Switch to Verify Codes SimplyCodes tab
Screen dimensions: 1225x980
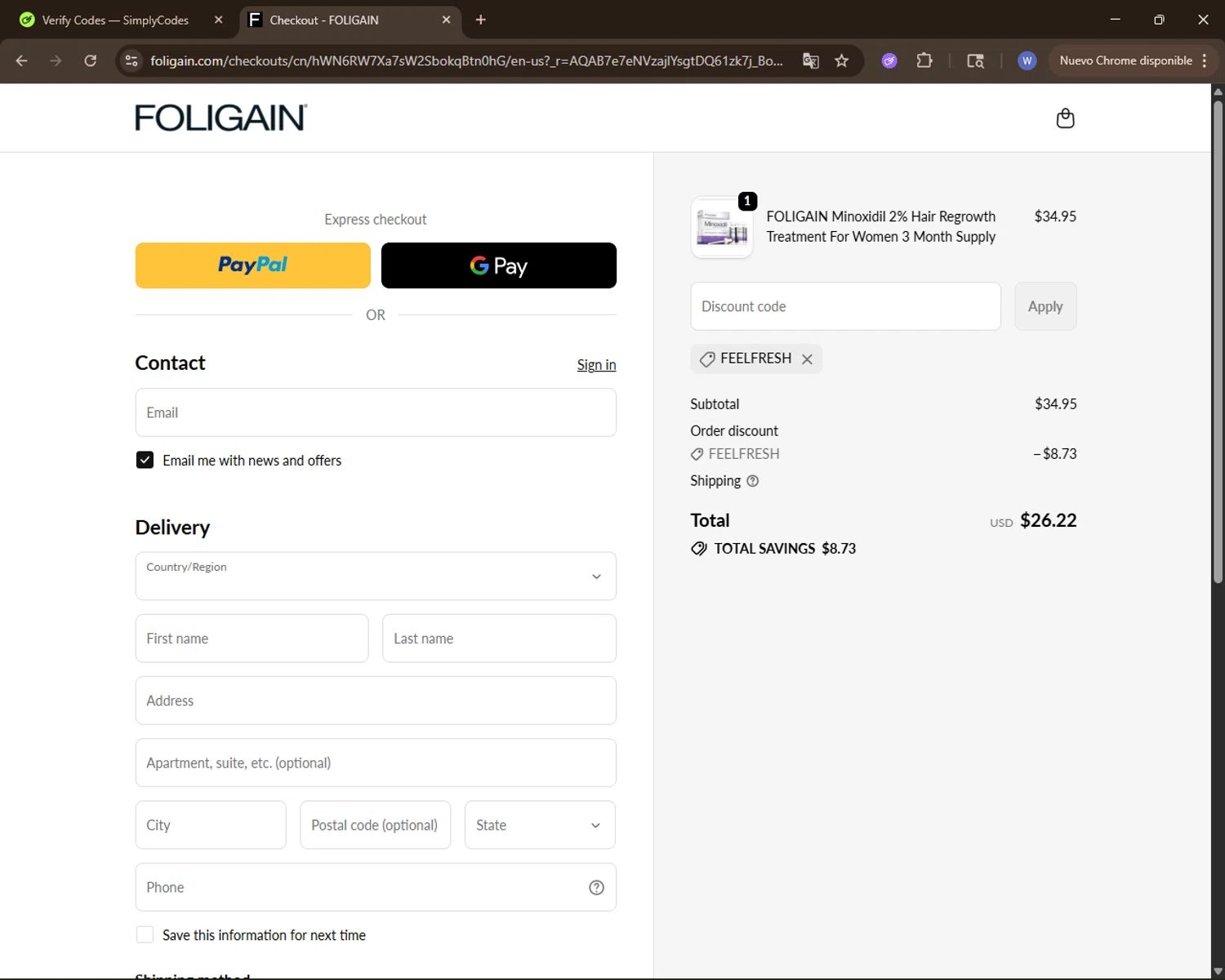tap(114, 20)
